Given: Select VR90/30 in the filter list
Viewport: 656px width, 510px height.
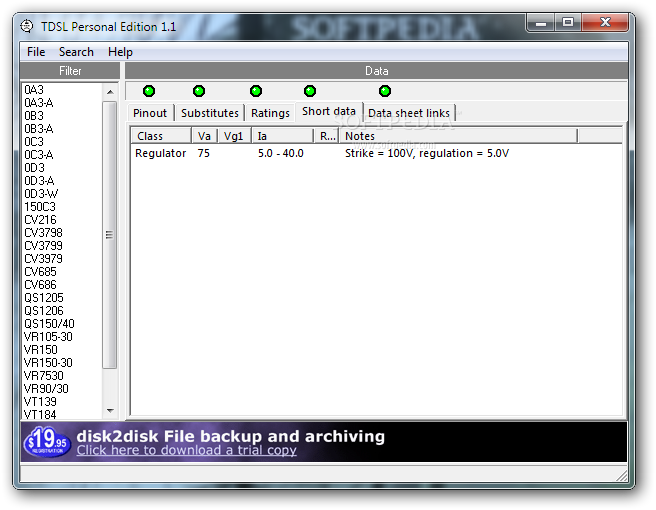Looking at the screenshot, I should click(x=46, y=388).
